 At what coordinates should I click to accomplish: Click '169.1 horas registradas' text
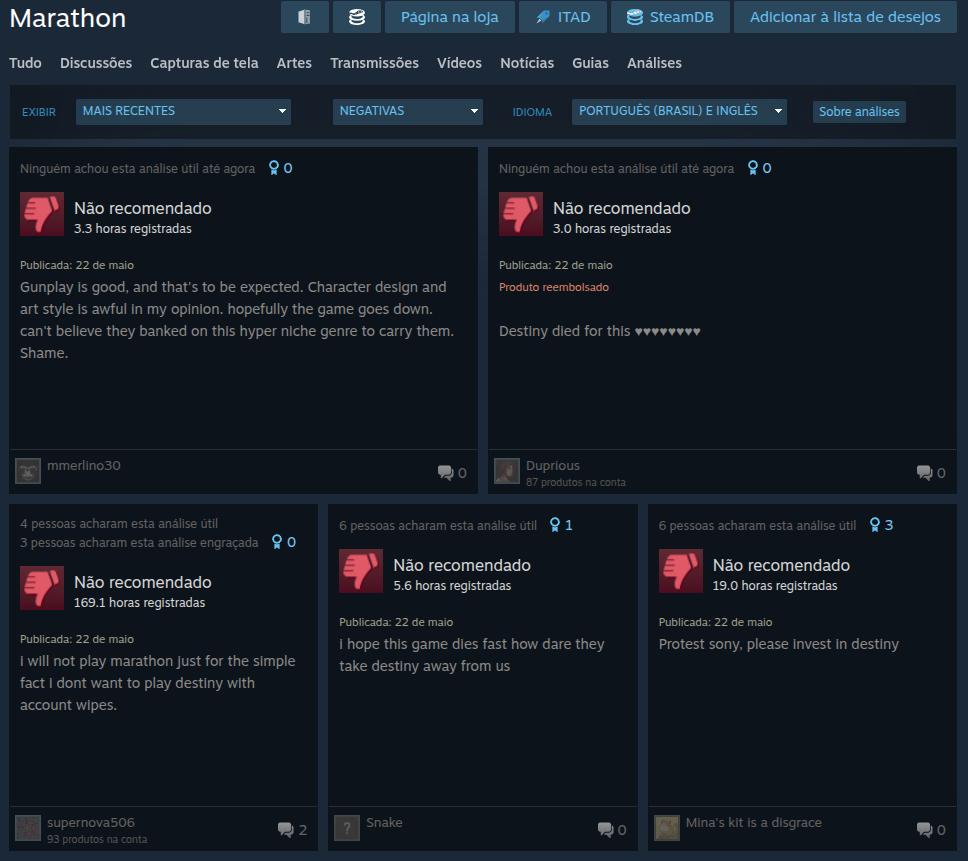[140, 602]
